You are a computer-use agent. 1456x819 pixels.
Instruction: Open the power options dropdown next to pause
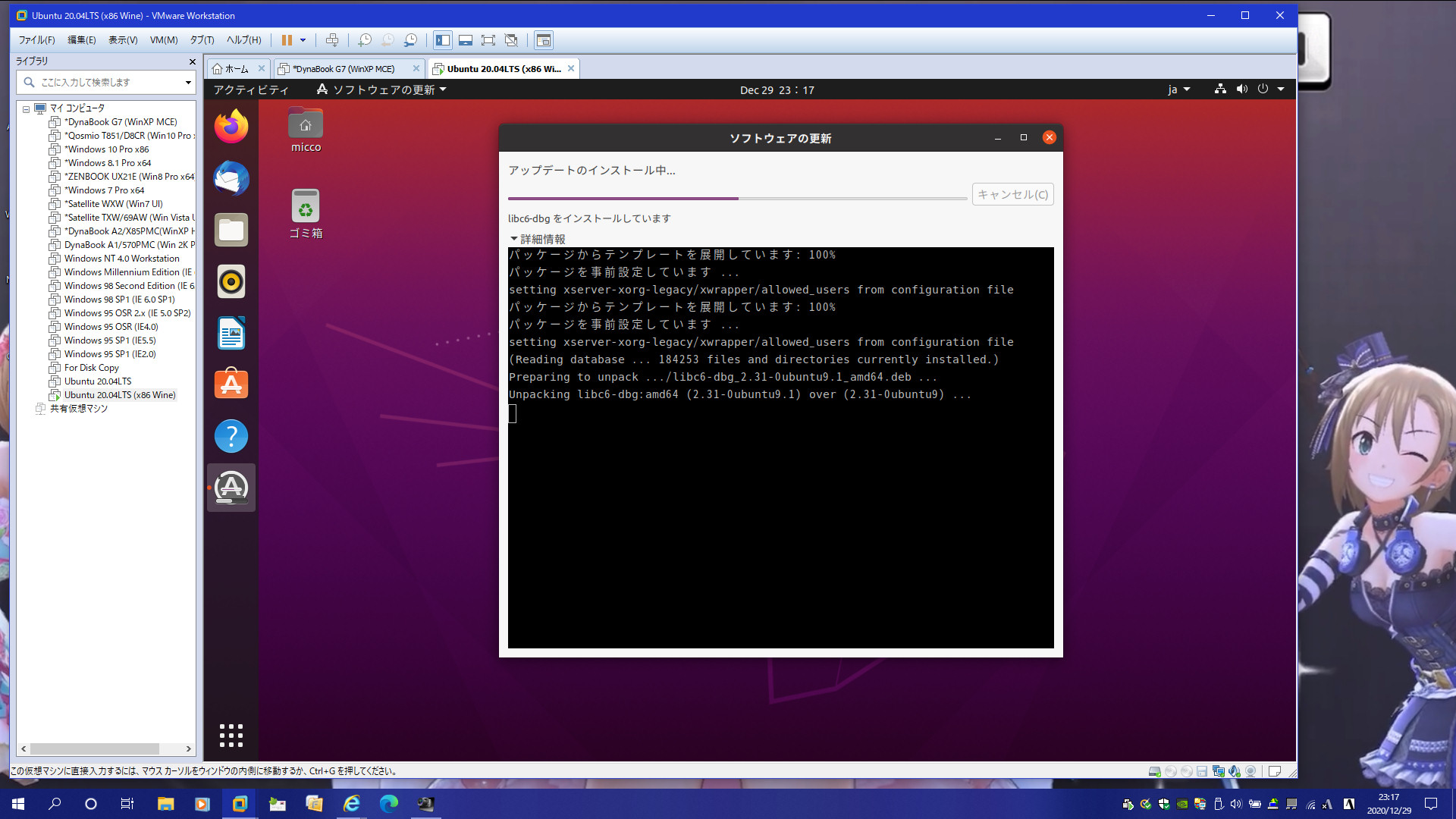(x=303, y=40)
